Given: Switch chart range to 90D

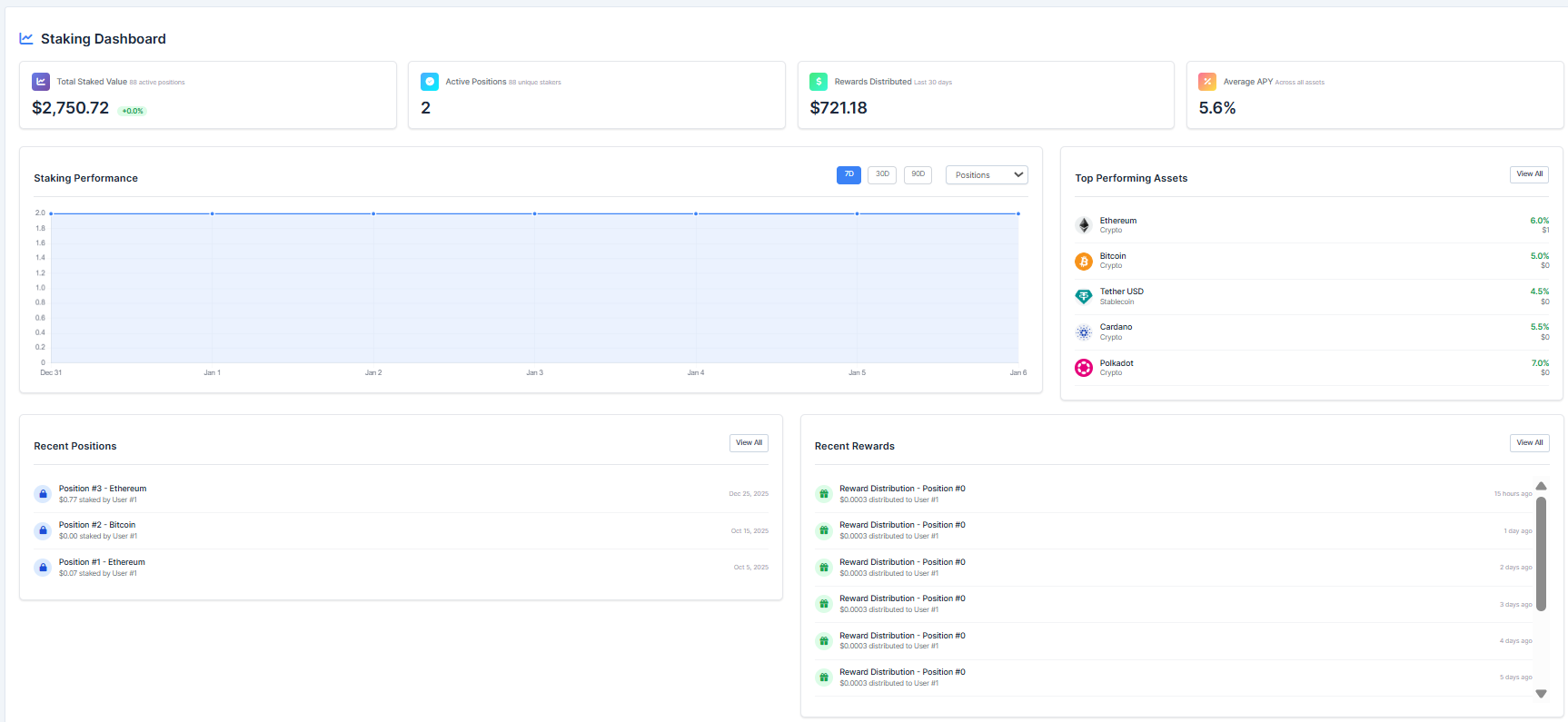Looking at the screenshot, I should 918,174.
